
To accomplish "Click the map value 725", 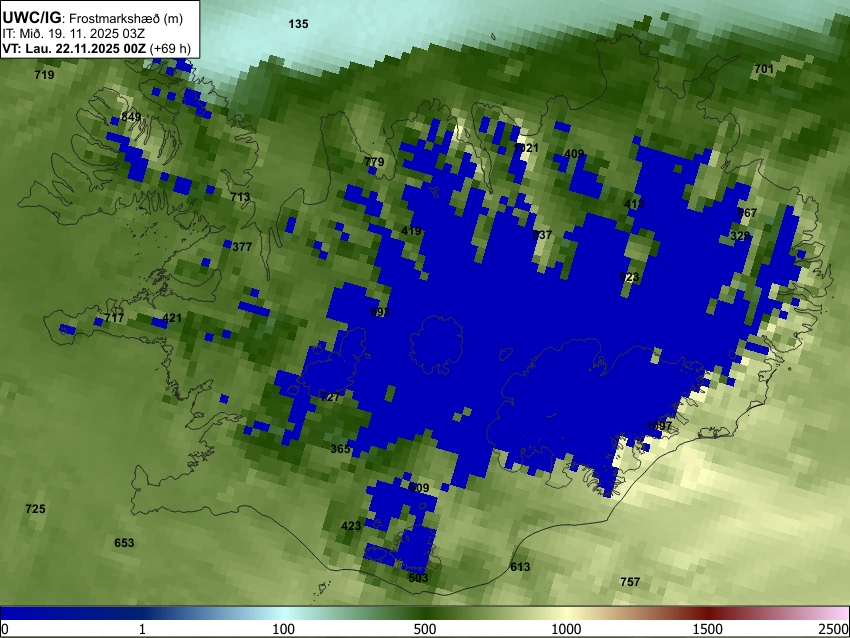I will pos(35,508).
